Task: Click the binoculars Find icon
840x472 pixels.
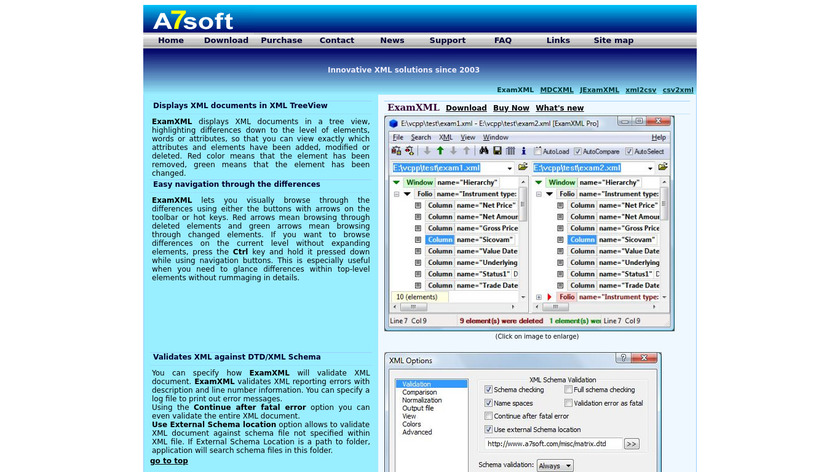Action: 484,151
